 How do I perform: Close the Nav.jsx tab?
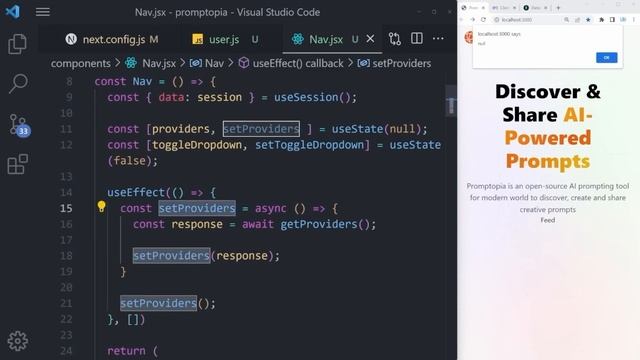(x=370, y=39)
